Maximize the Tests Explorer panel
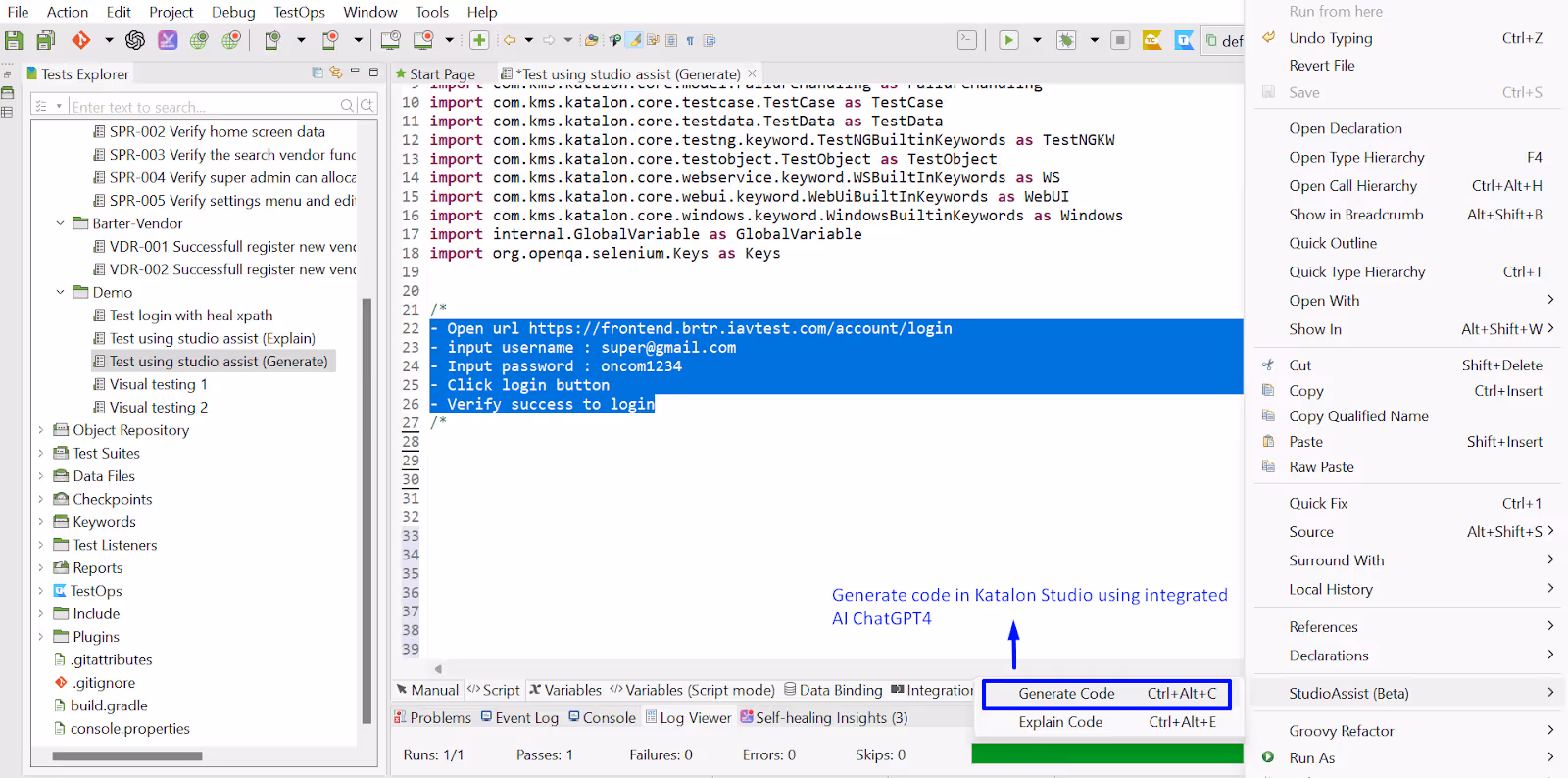This screenshot has height=778, width=1568. pos(373,73)
